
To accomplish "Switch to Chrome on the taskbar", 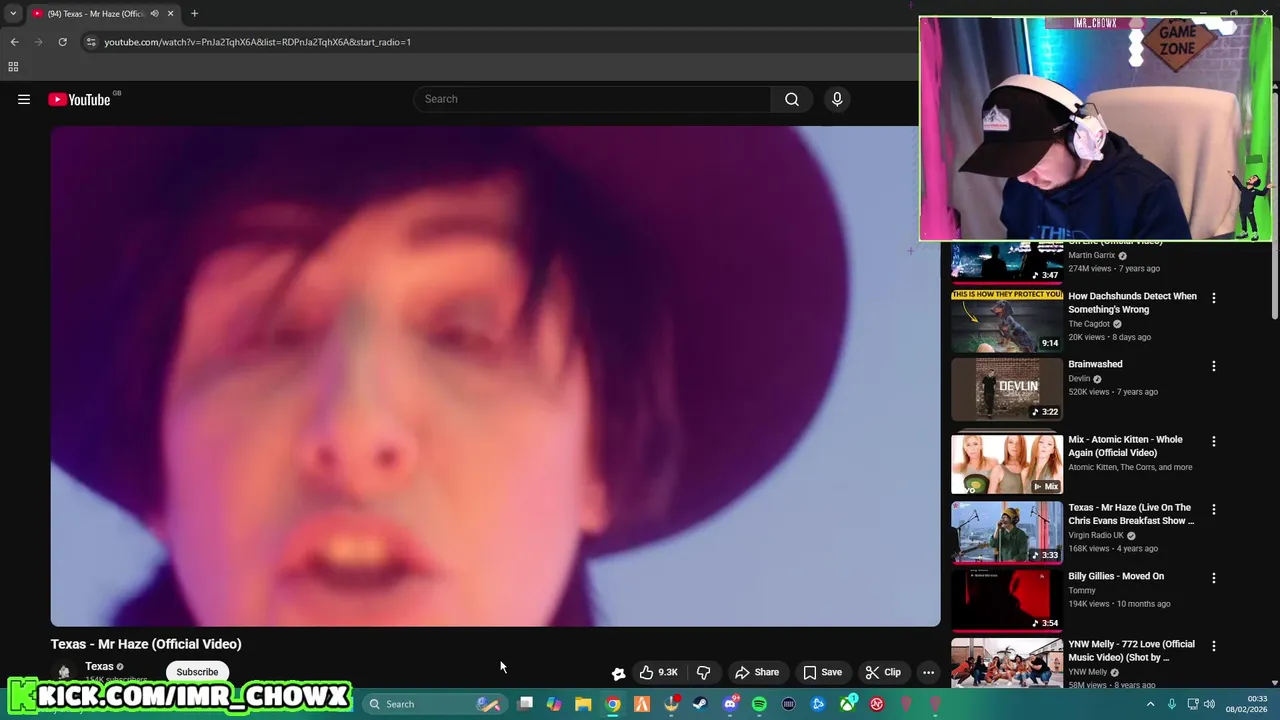I will click(613, 704).
